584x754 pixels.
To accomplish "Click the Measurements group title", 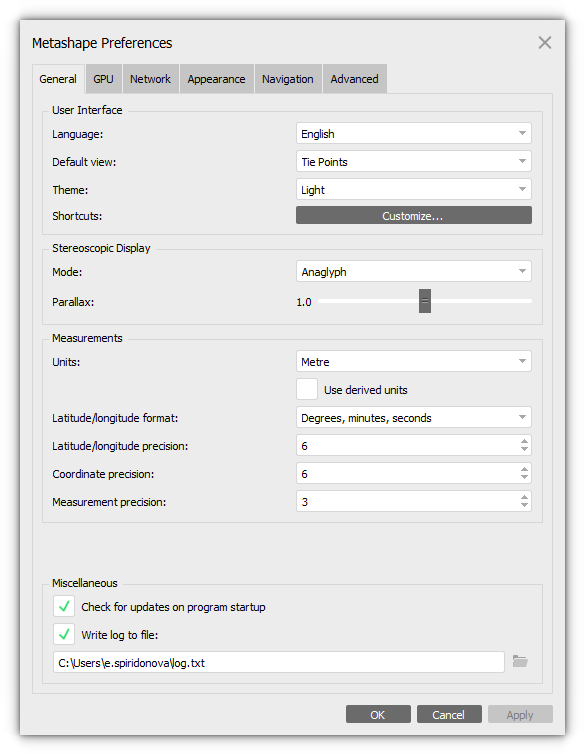I will coord(87,338).
